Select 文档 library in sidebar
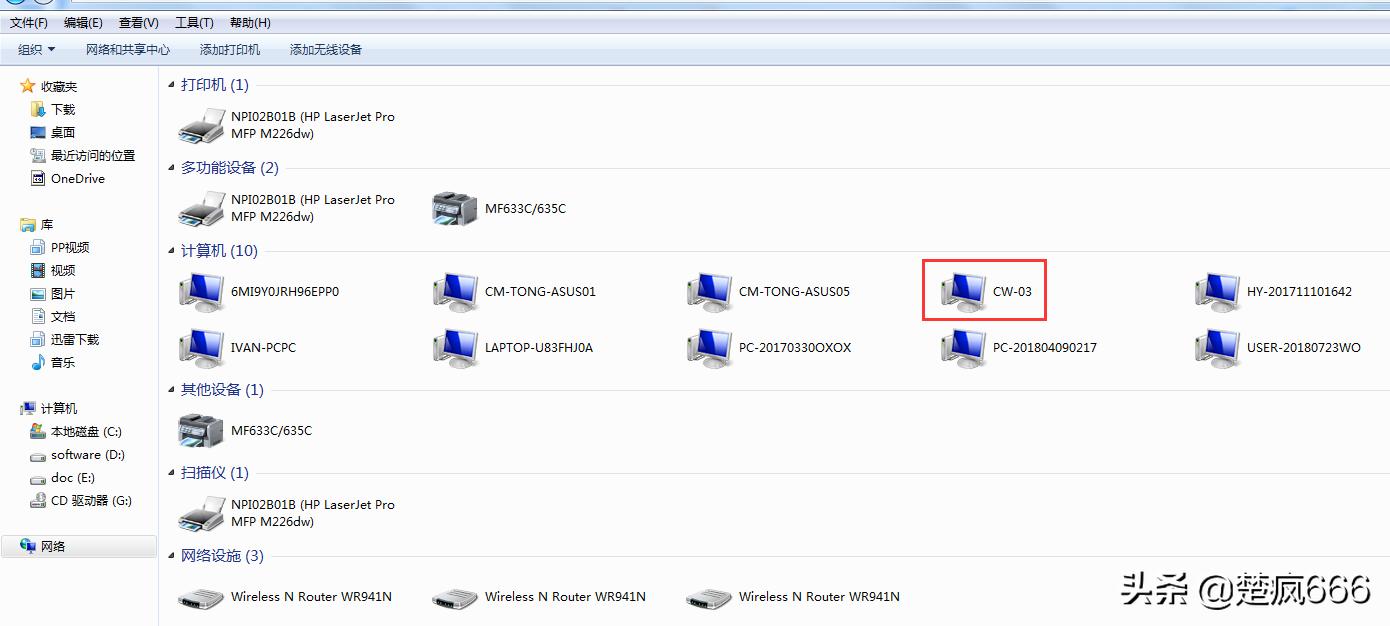The width and height of the screenshot is (1390, 626). point(63,316)
